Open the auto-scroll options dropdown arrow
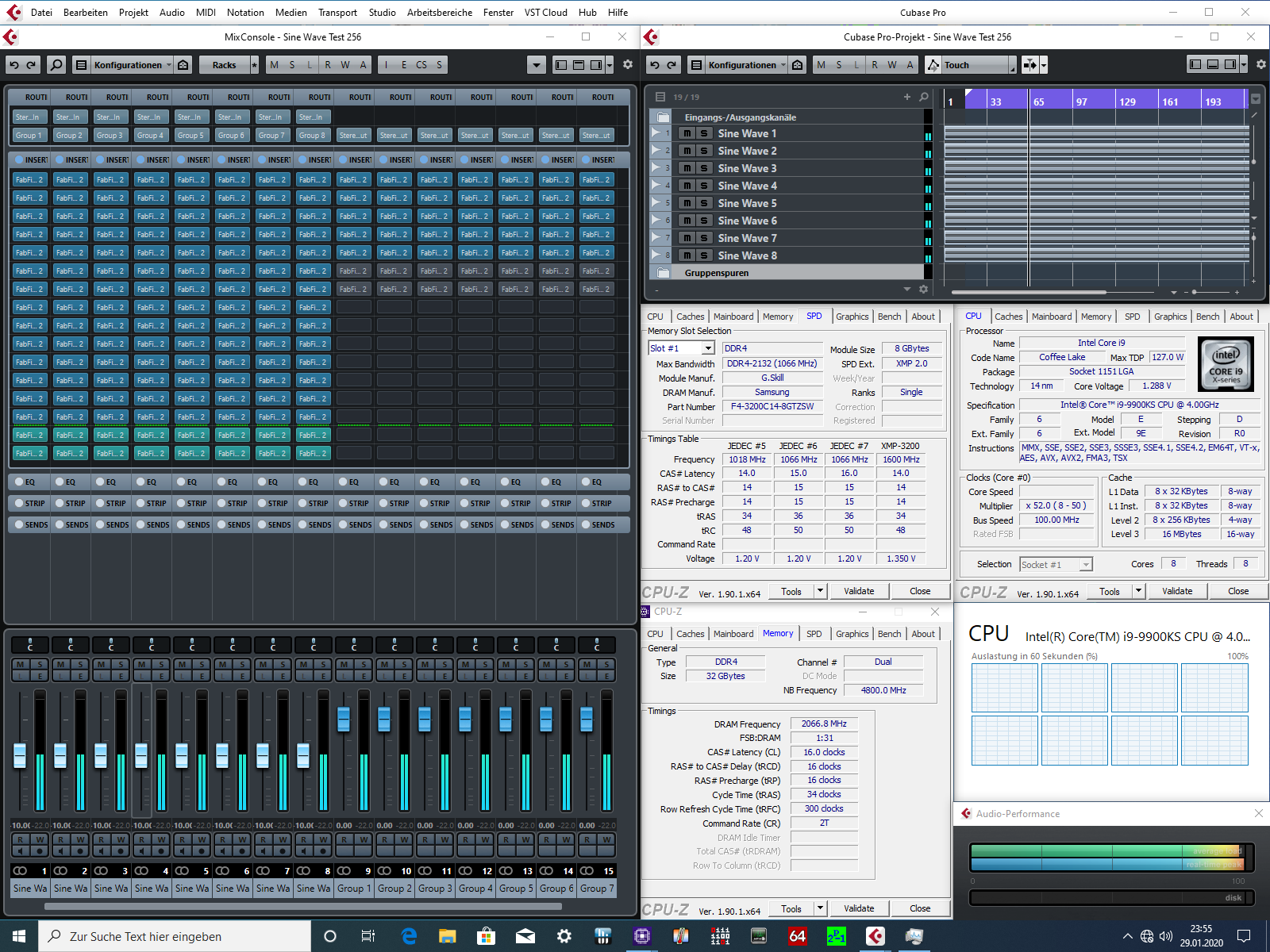1270x952 pixels. pyautogui.click(x=1043, y=65)
